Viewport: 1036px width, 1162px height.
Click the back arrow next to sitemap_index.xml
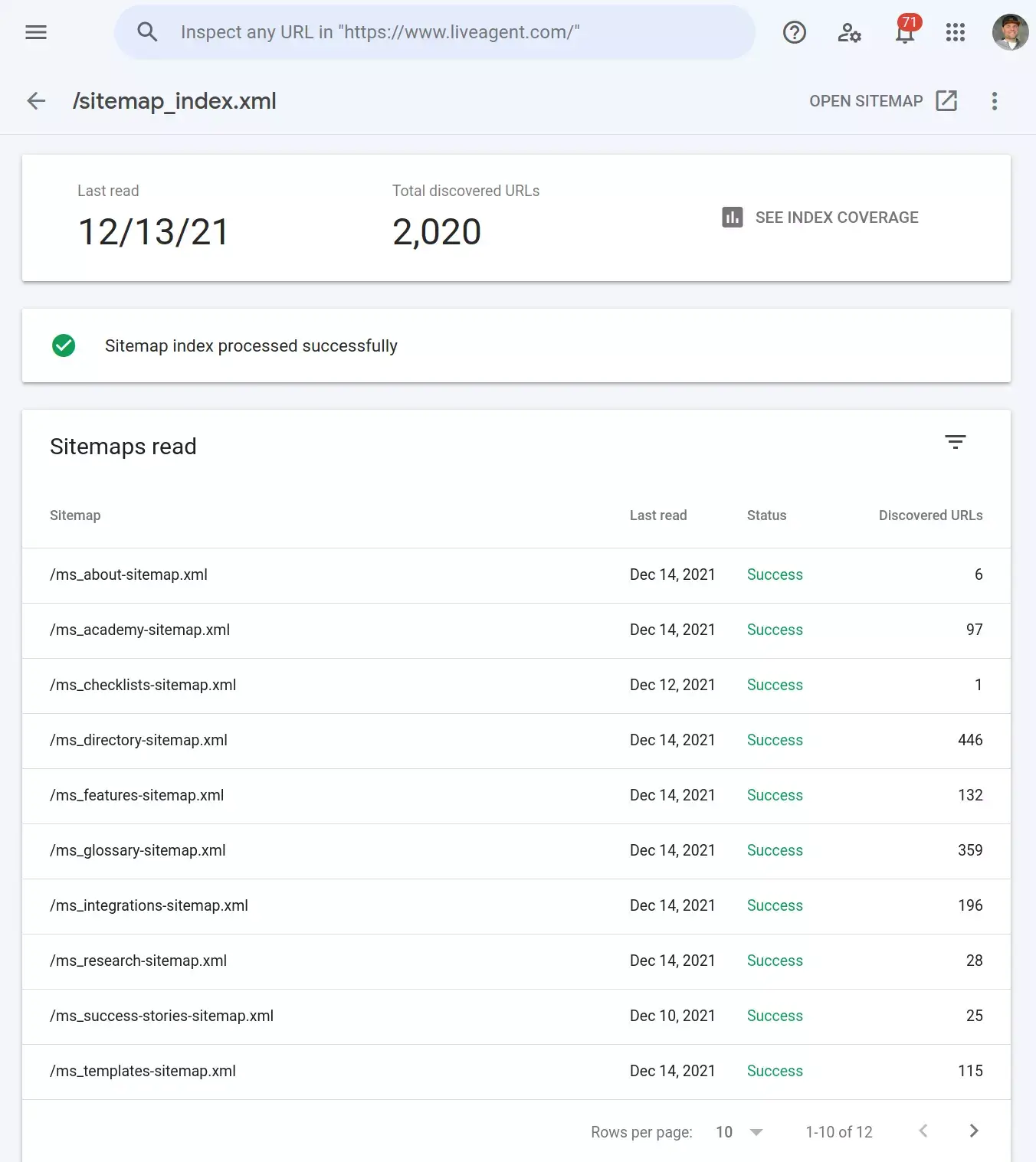pyautogui.click(x=35, y=100)
